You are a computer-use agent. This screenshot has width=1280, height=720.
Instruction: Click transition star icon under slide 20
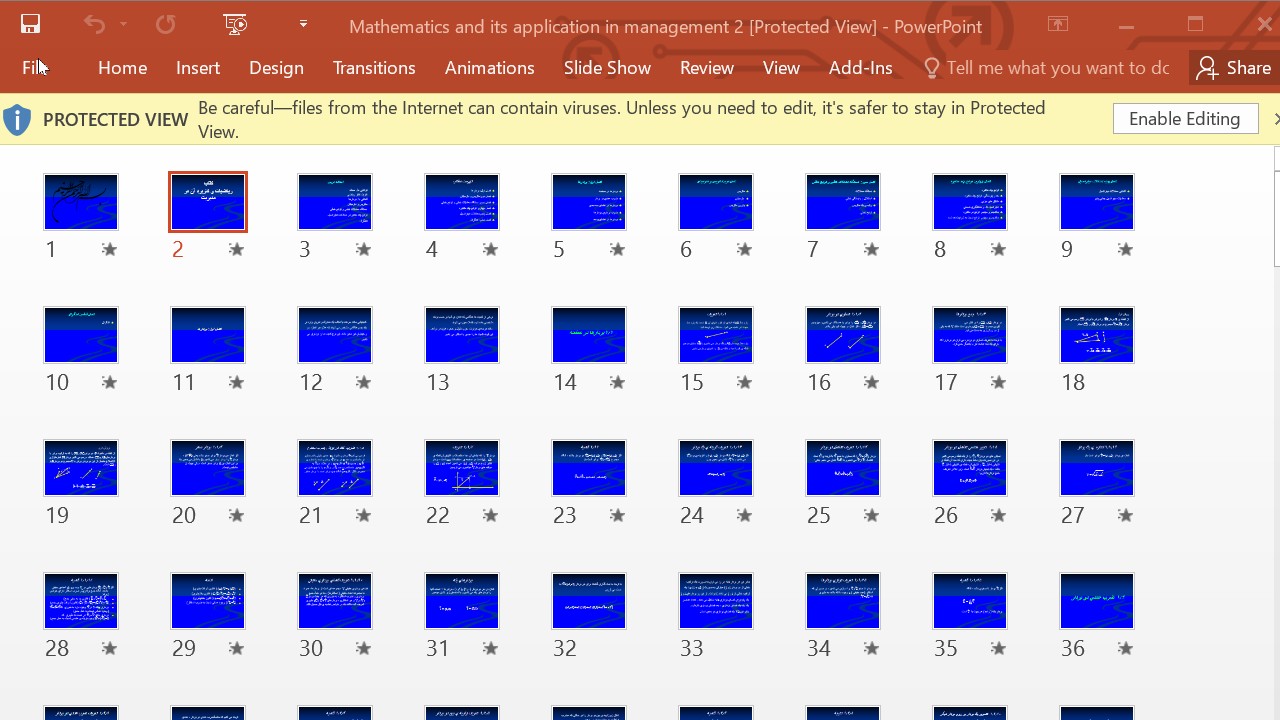pos(236,515)
